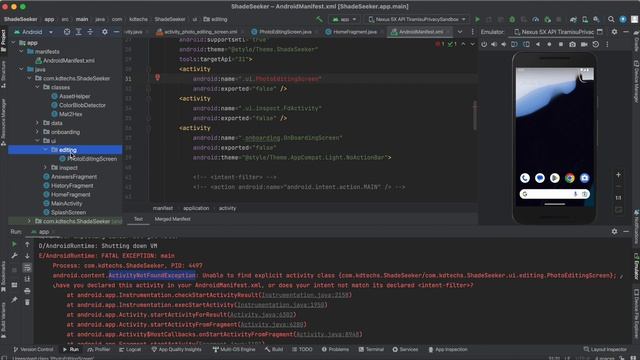This screenshot has width=640, height=360.
Task: Click Chrome icon on emulator home screen
Action: [x=570, y=178]
